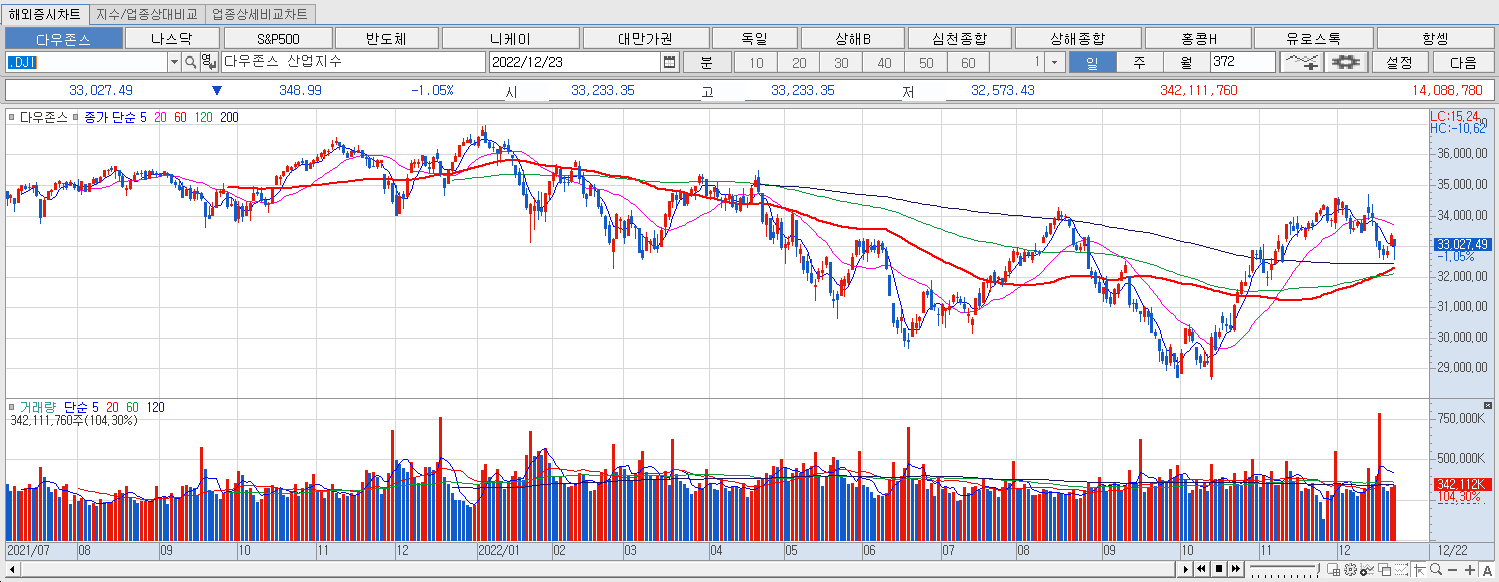Click the down triangle price-change indicator
Screen dimensions: 1499x582
pyautogui.click(x=217, y=90)
